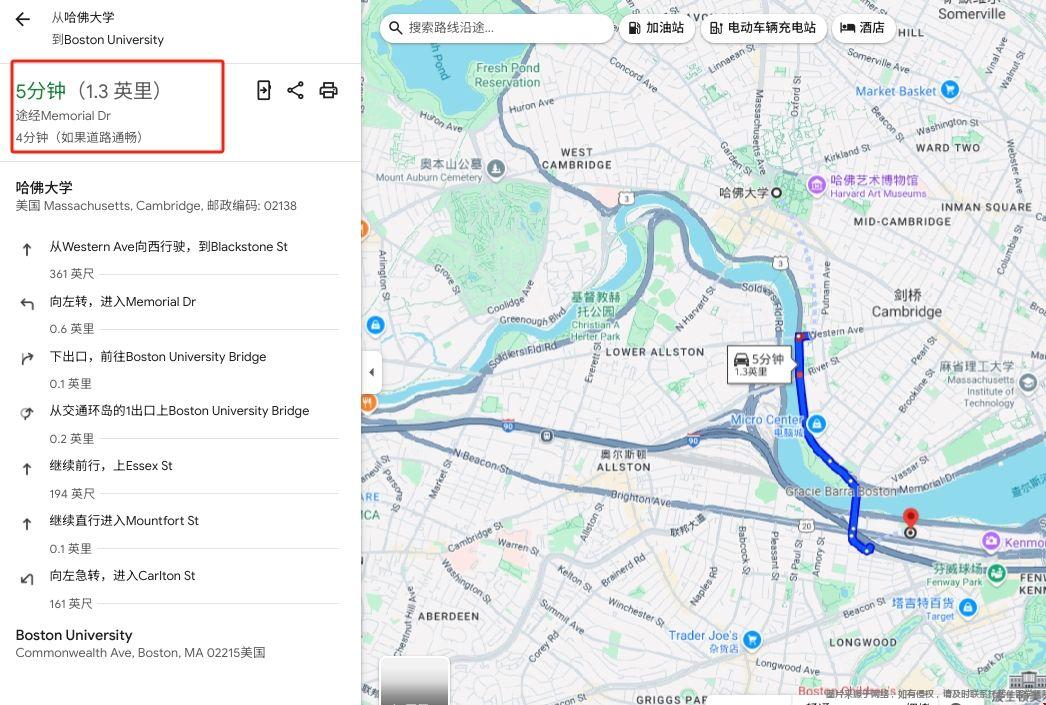Screen dimensions: 1046x705
Task: Click the red destination pin on map
Action: tap(910, 518)
